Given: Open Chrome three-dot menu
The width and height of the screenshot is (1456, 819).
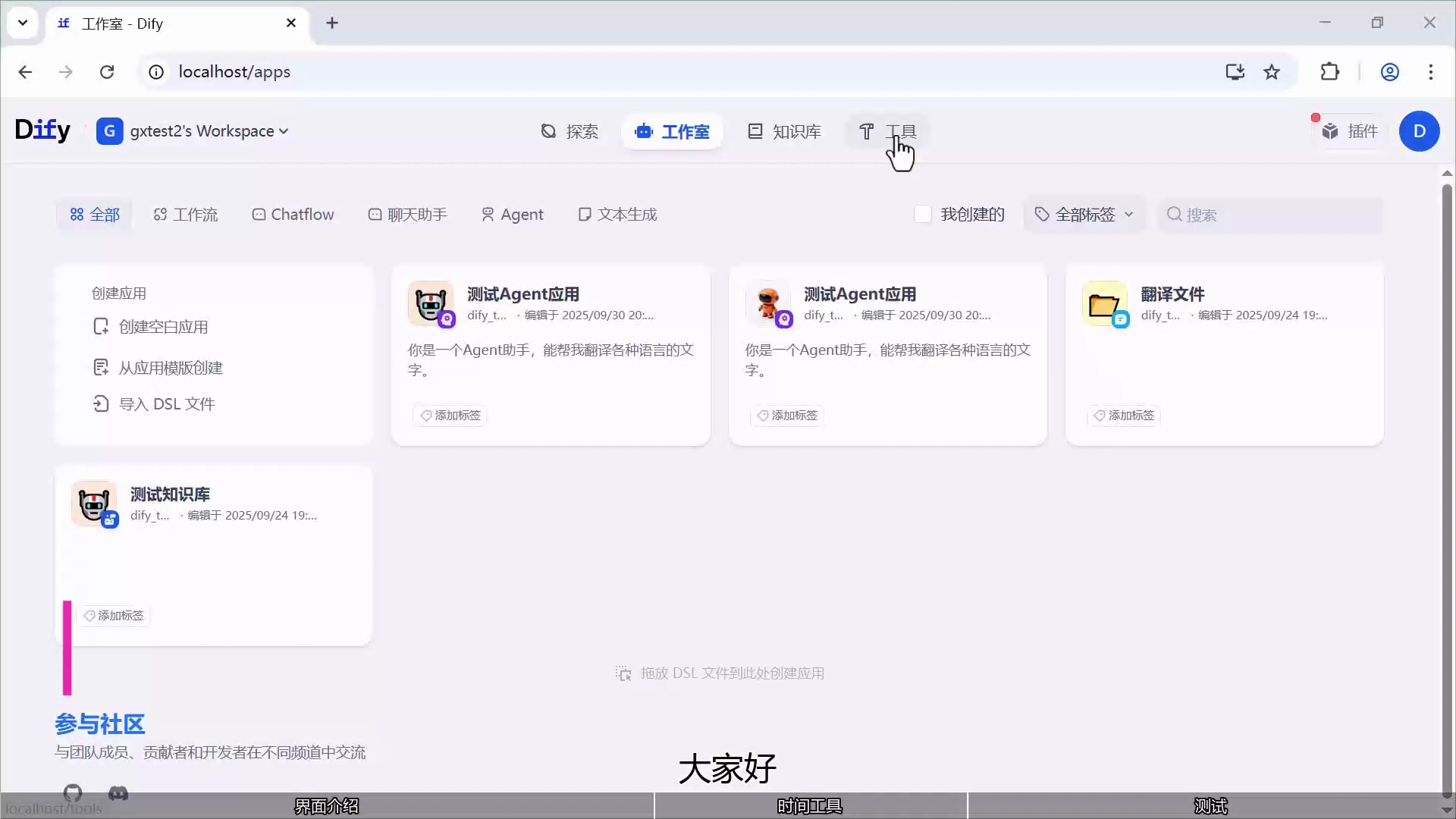Looking at the screenshot, I should tap(1431, 72).
